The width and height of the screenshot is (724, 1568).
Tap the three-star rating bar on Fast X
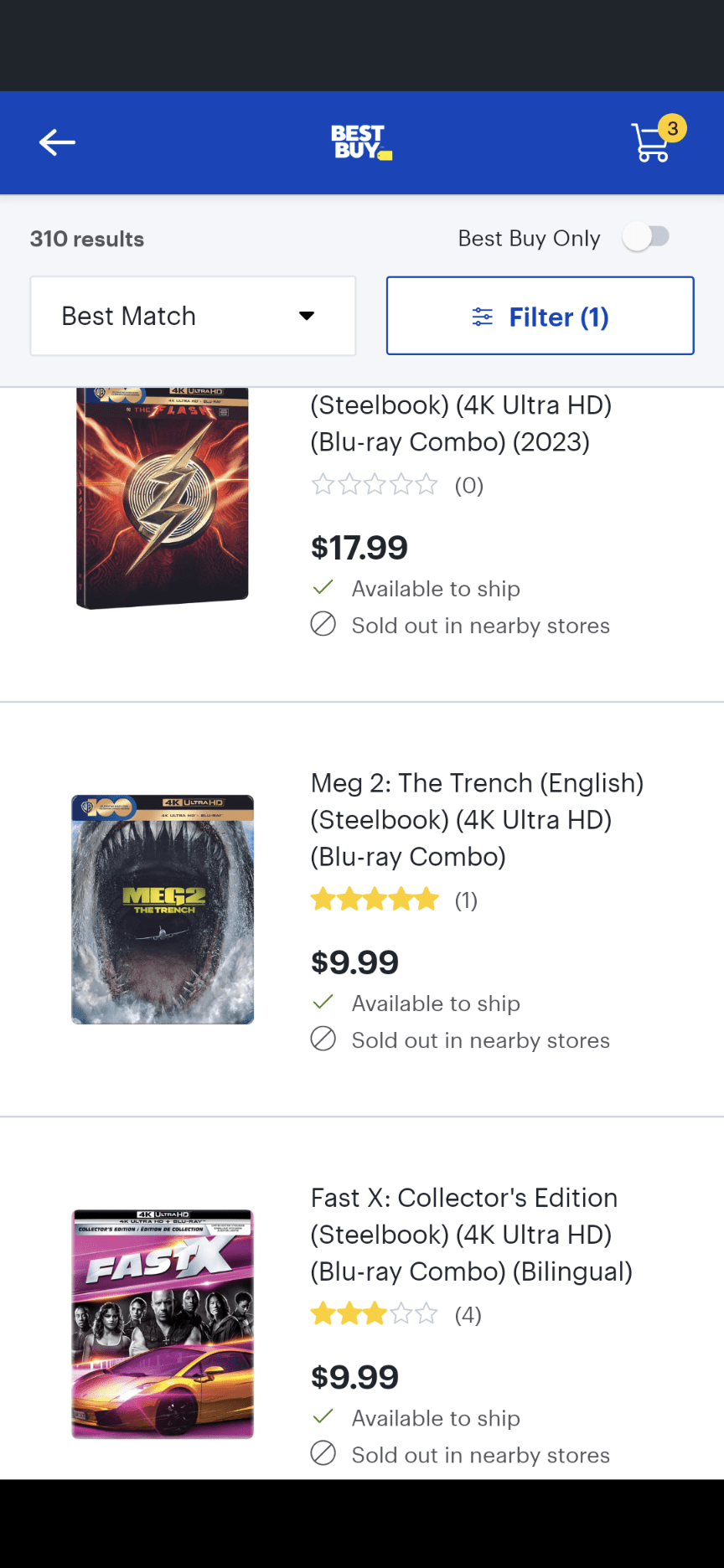point(375,1313)
